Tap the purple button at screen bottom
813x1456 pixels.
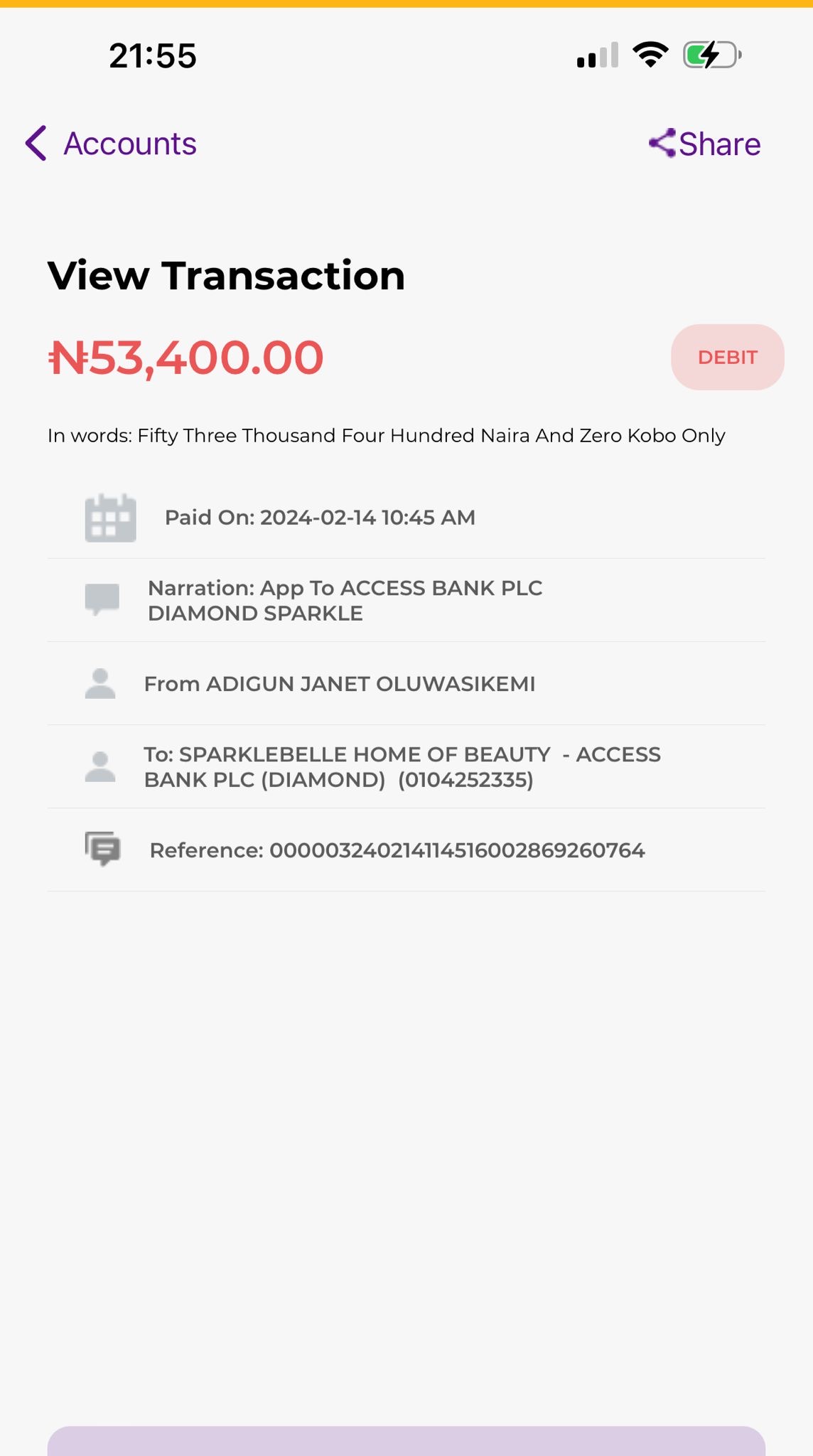406,1442
